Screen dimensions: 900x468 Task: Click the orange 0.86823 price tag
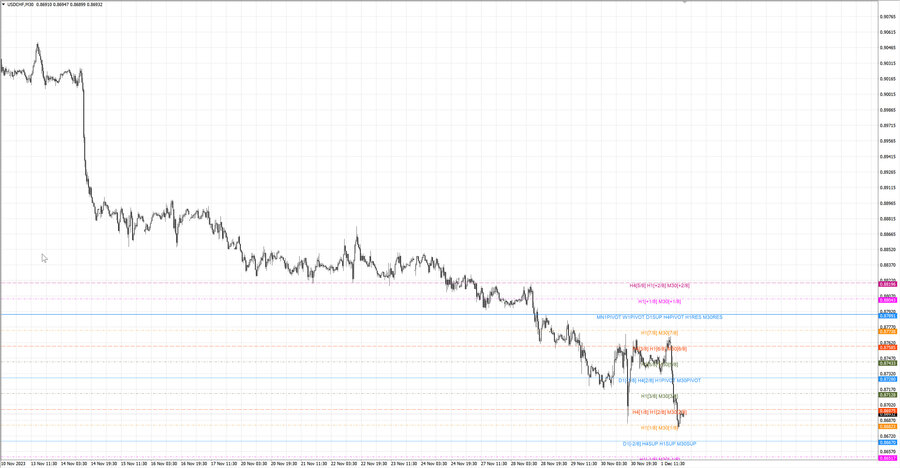(888, 427)
